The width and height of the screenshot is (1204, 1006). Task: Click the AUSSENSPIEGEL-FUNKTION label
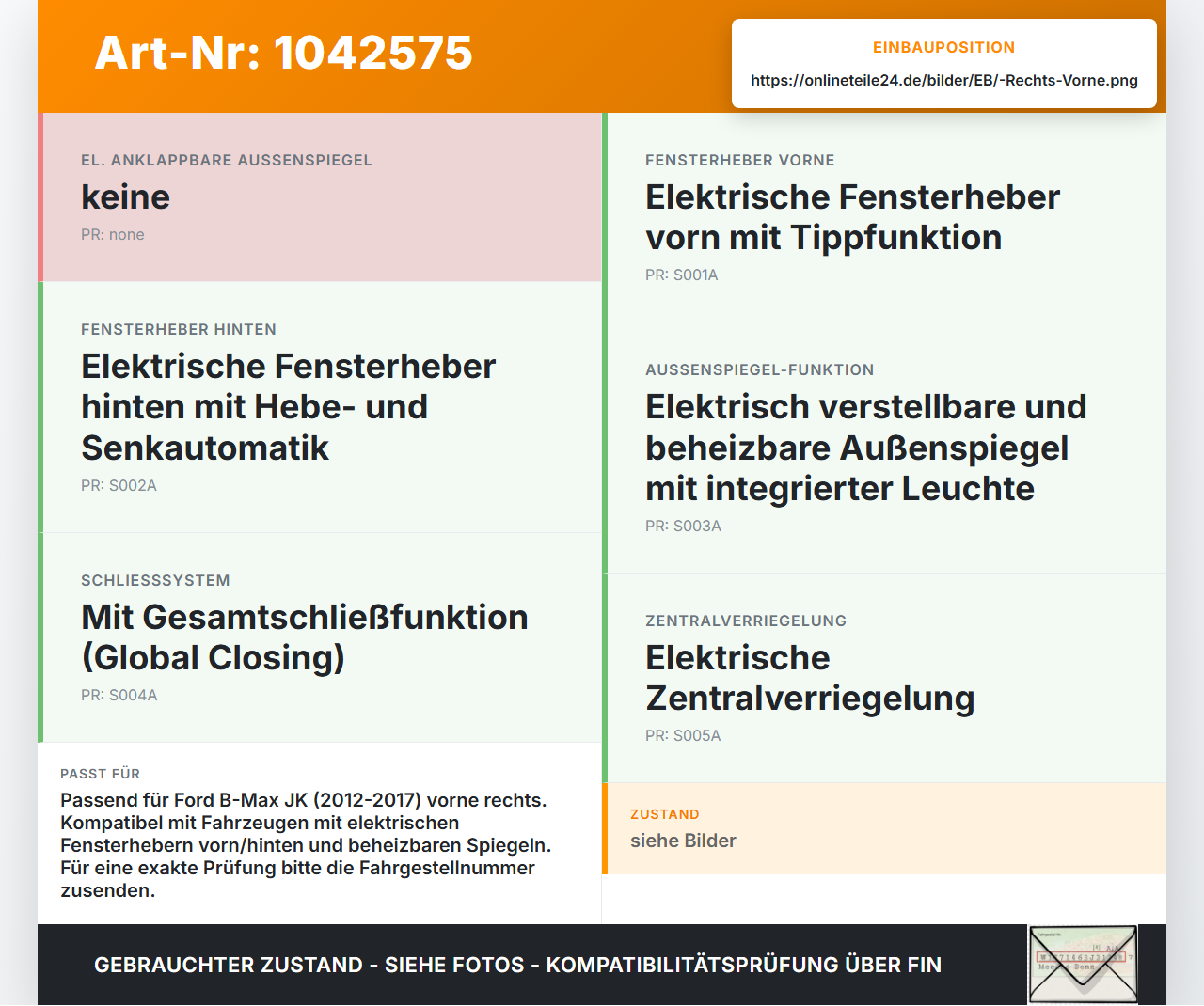point(760,370)
